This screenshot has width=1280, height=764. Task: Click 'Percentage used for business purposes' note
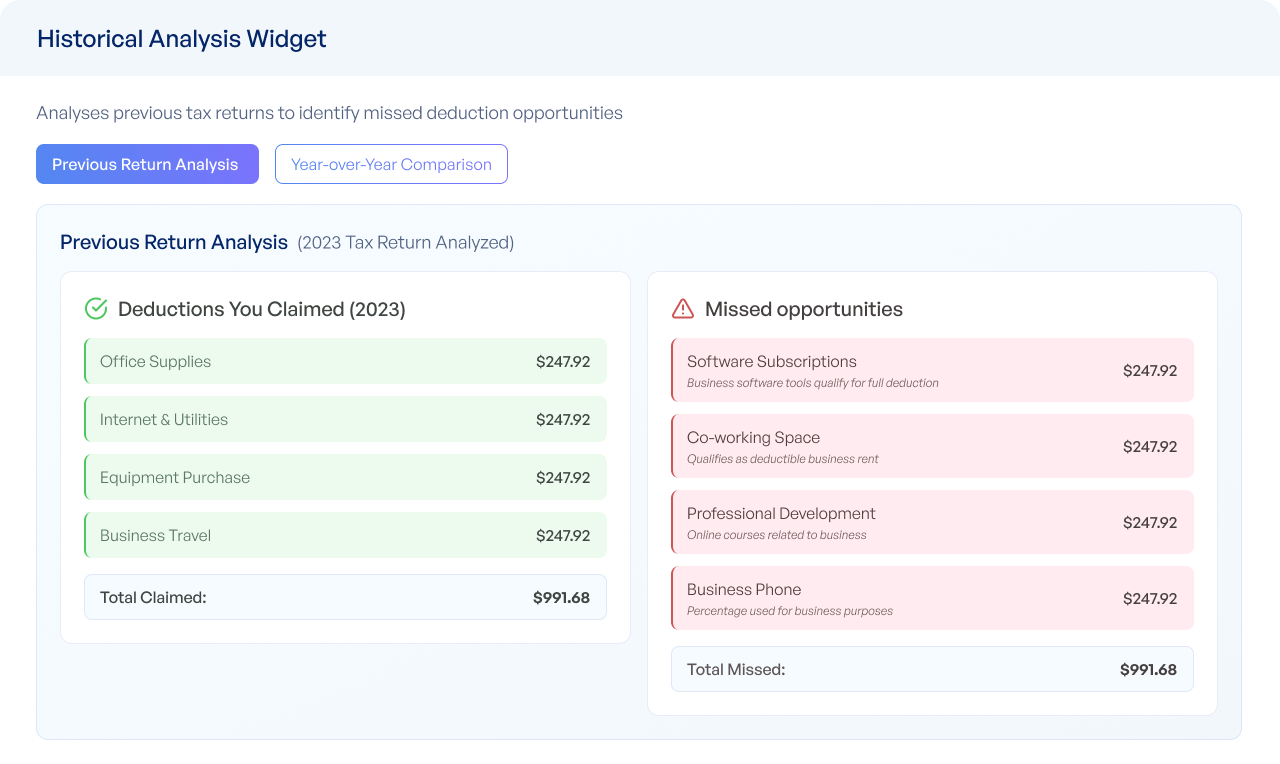790,611
